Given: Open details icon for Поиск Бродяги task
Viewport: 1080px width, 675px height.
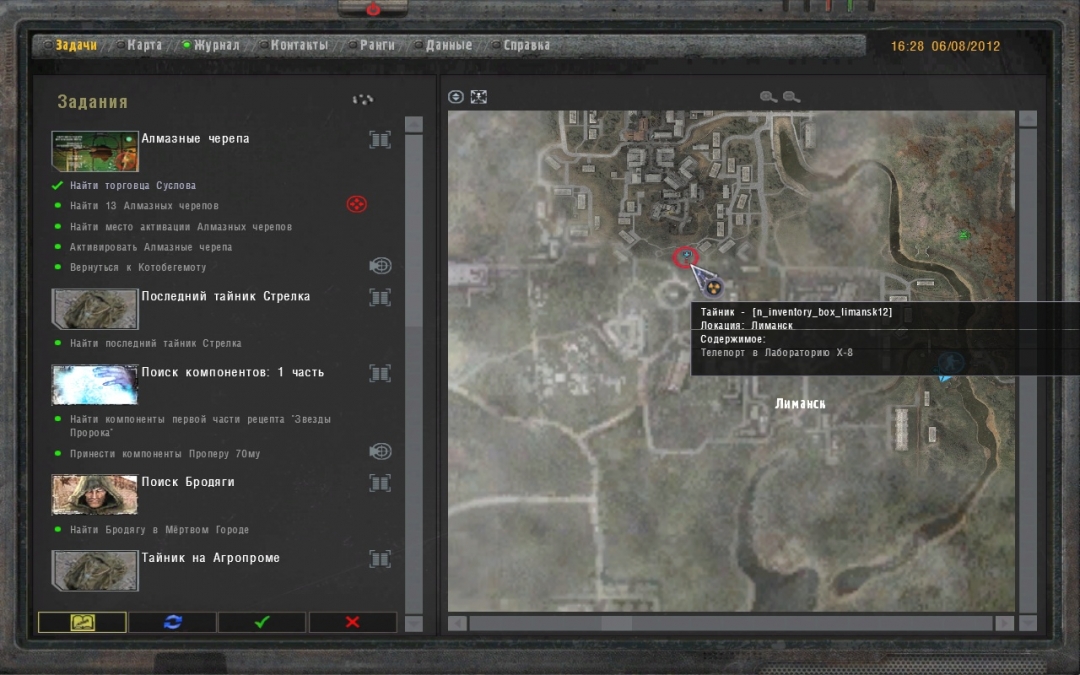Looking at the screenshot, I should (380, 484).
